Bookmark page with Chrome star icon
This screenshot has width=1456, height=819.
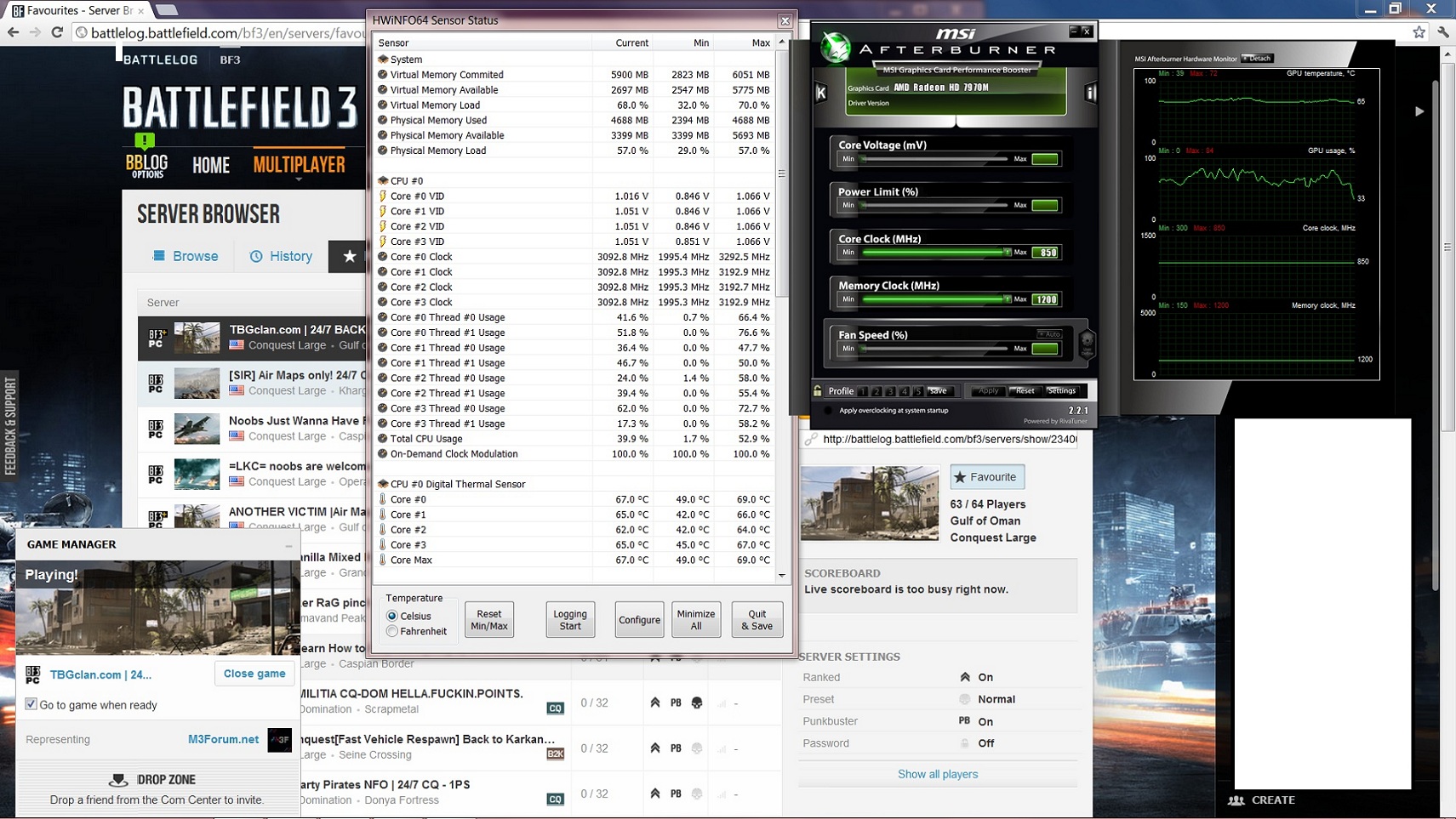[1419, 32]
